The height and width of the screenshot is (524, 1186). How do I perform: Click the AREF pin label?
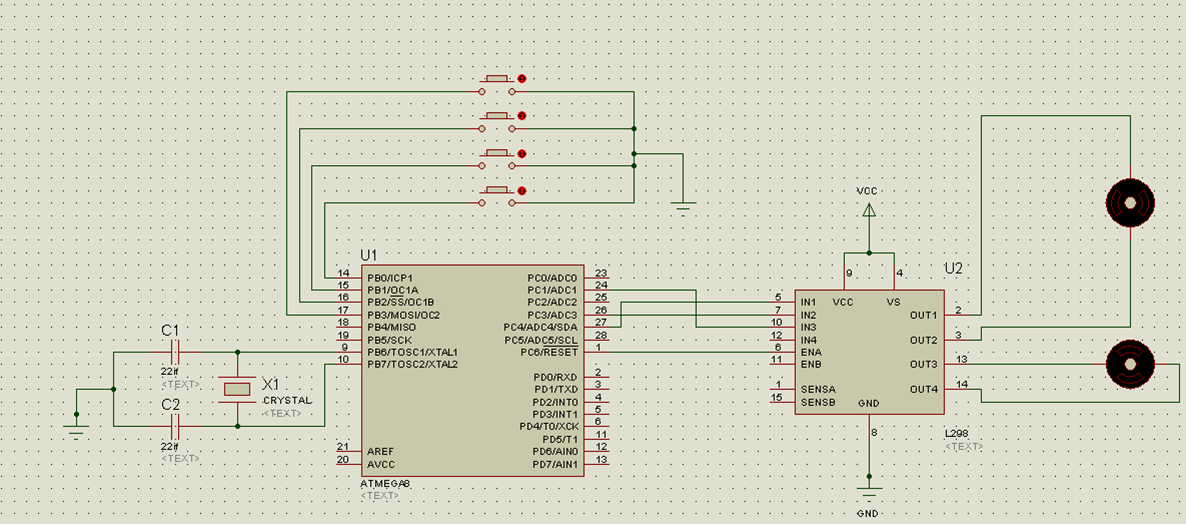(380, 451)
